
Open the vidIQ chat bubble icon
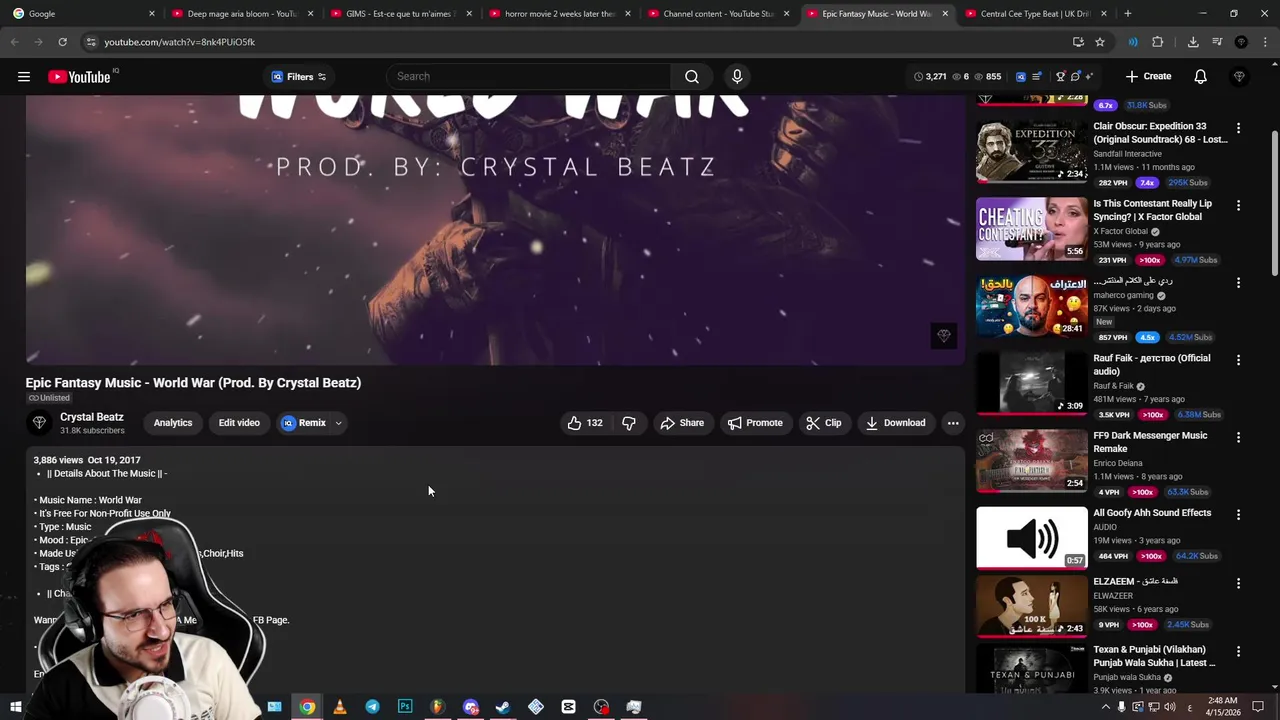(x=1075, y=76)
